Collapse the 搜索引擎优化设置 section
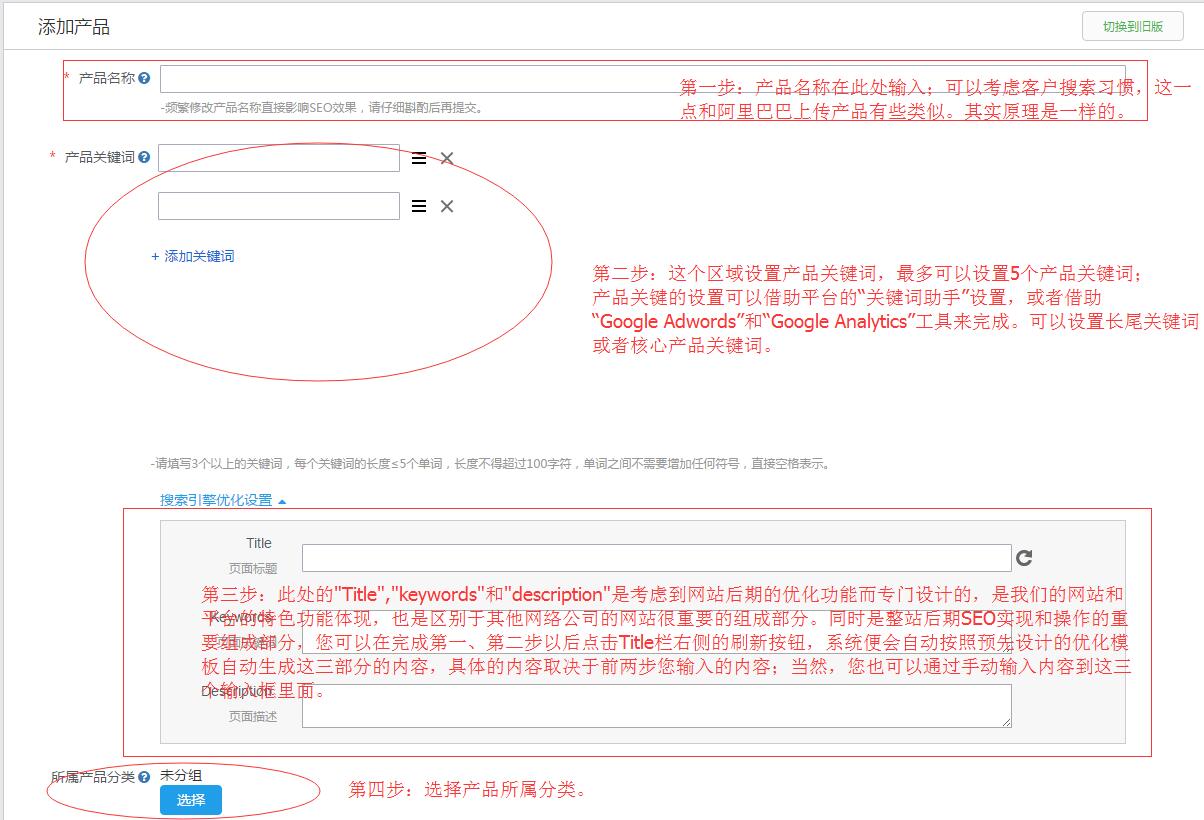The image size is (1204, 820). coord(216,500)
